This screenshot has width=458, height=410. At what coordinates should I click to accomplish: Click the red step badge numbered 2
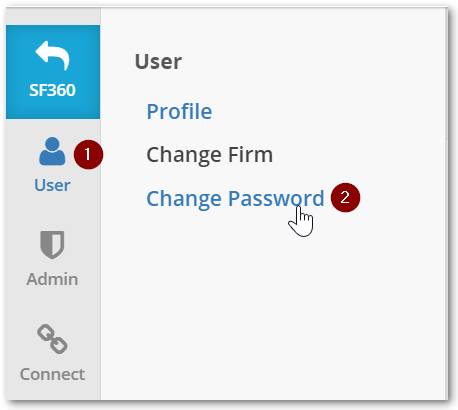click(x=345, y=198)
